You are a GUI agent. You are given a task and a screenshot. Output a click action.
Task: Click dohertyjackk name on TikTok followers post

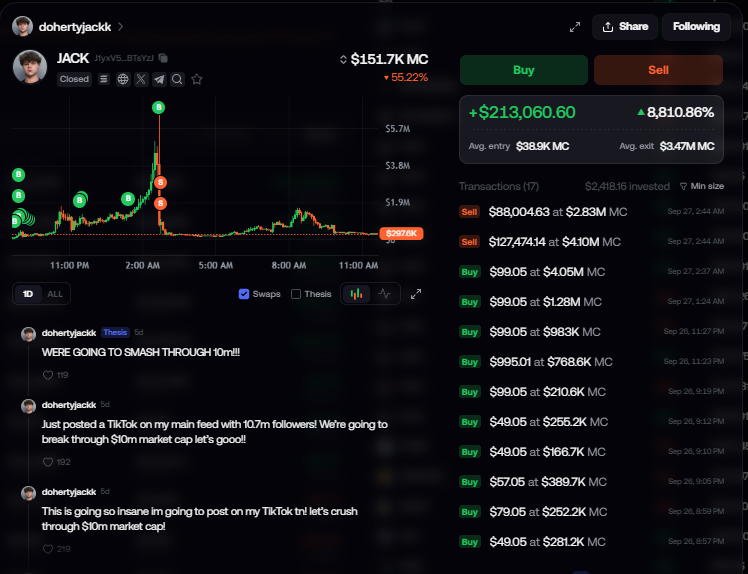point(69,405)
